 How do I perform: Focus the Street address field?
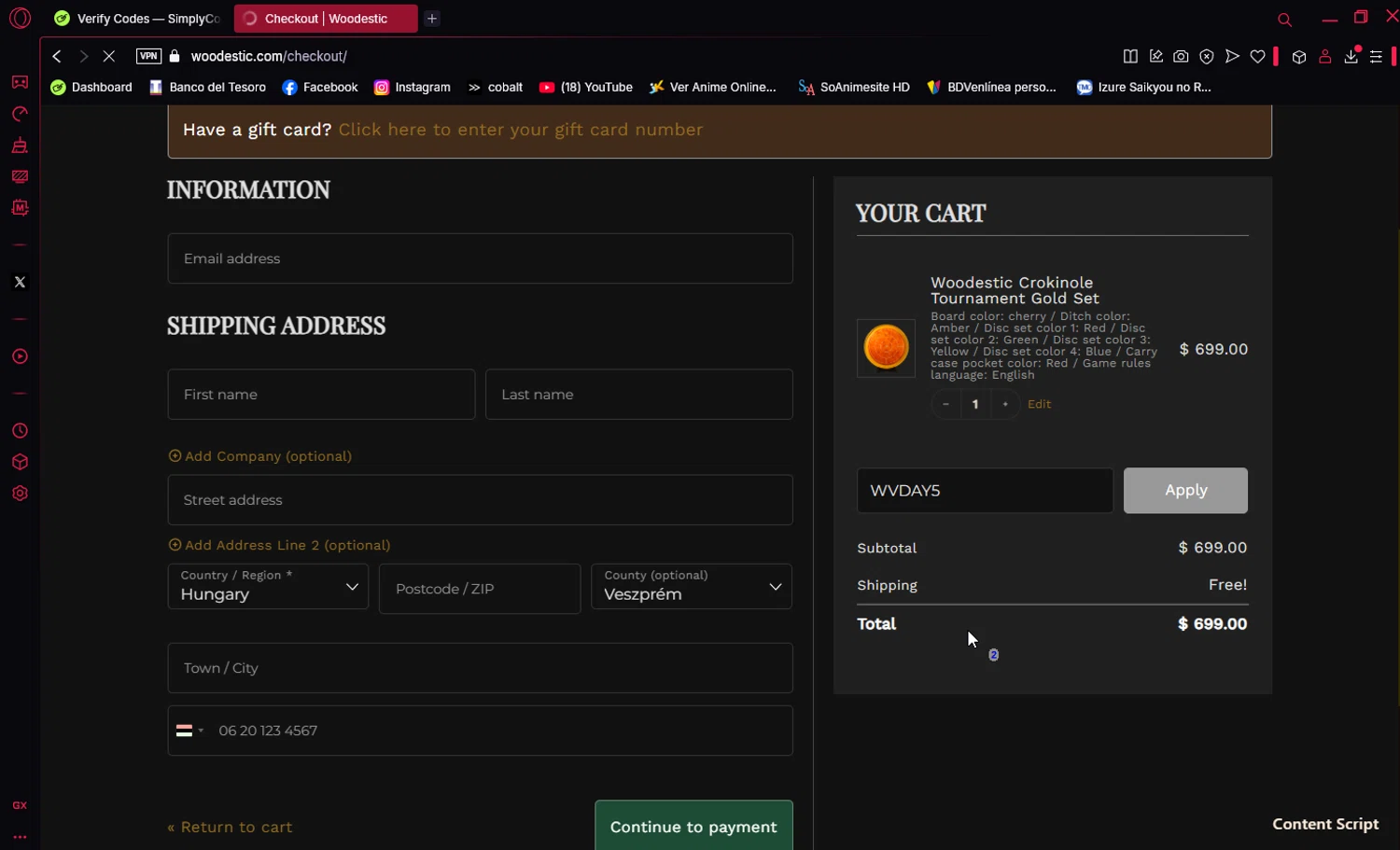[x=480, y=500]
